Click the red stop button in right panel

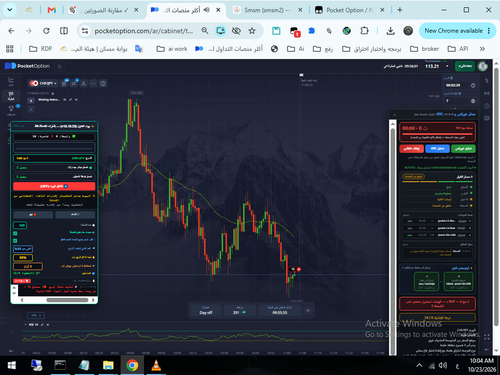point(411,148)
